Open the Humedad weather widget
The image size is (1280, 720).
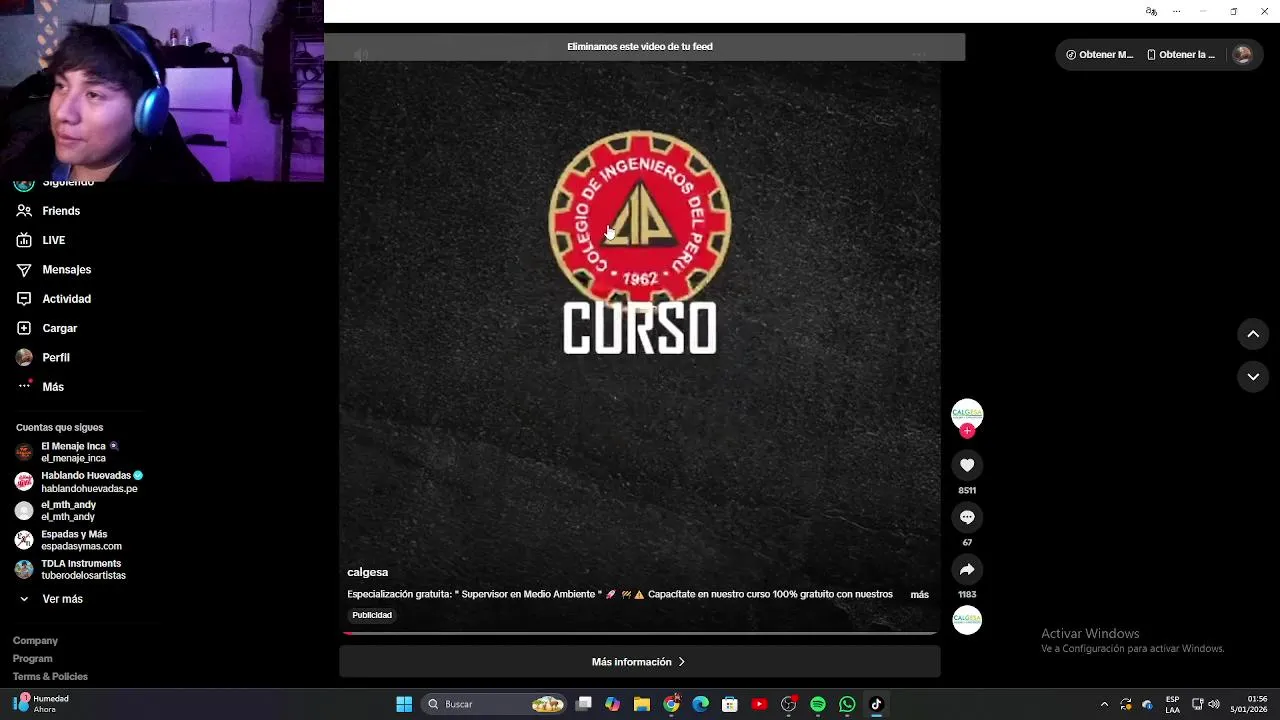tap(40, 704)
